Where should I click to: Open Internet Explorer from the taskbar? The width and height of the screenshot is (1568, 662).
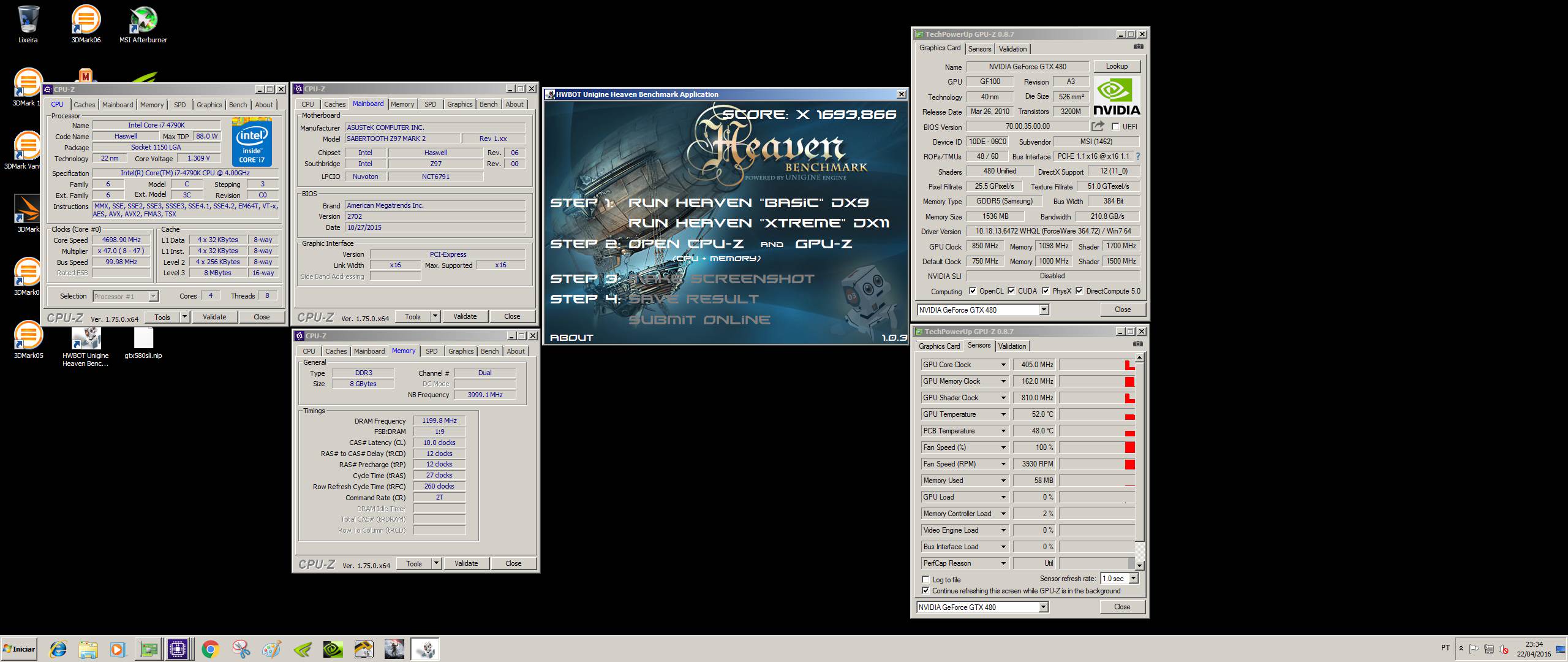click(x=58, y=649)
